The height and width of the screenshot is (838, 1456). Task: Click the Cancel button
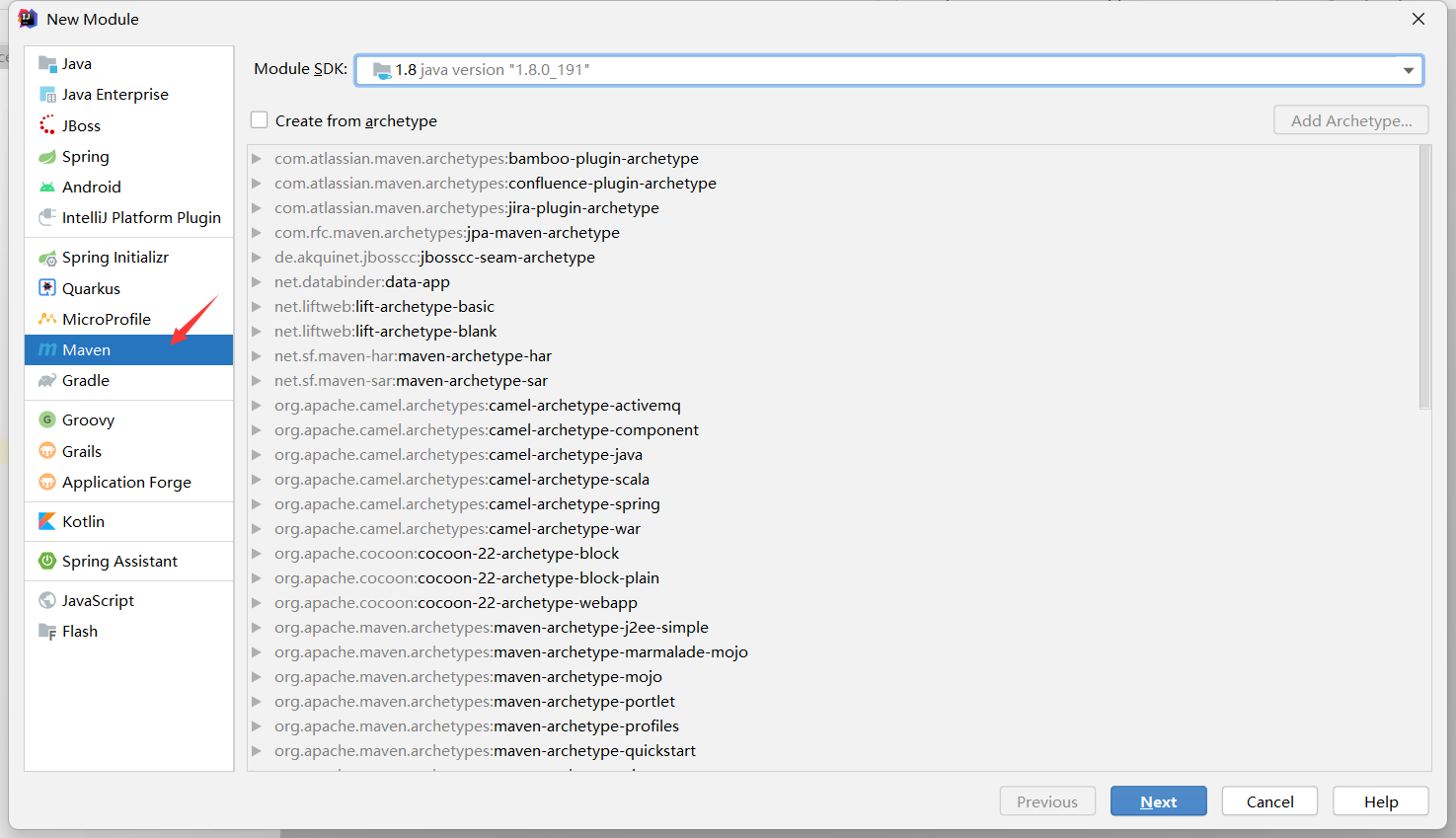1269,801
